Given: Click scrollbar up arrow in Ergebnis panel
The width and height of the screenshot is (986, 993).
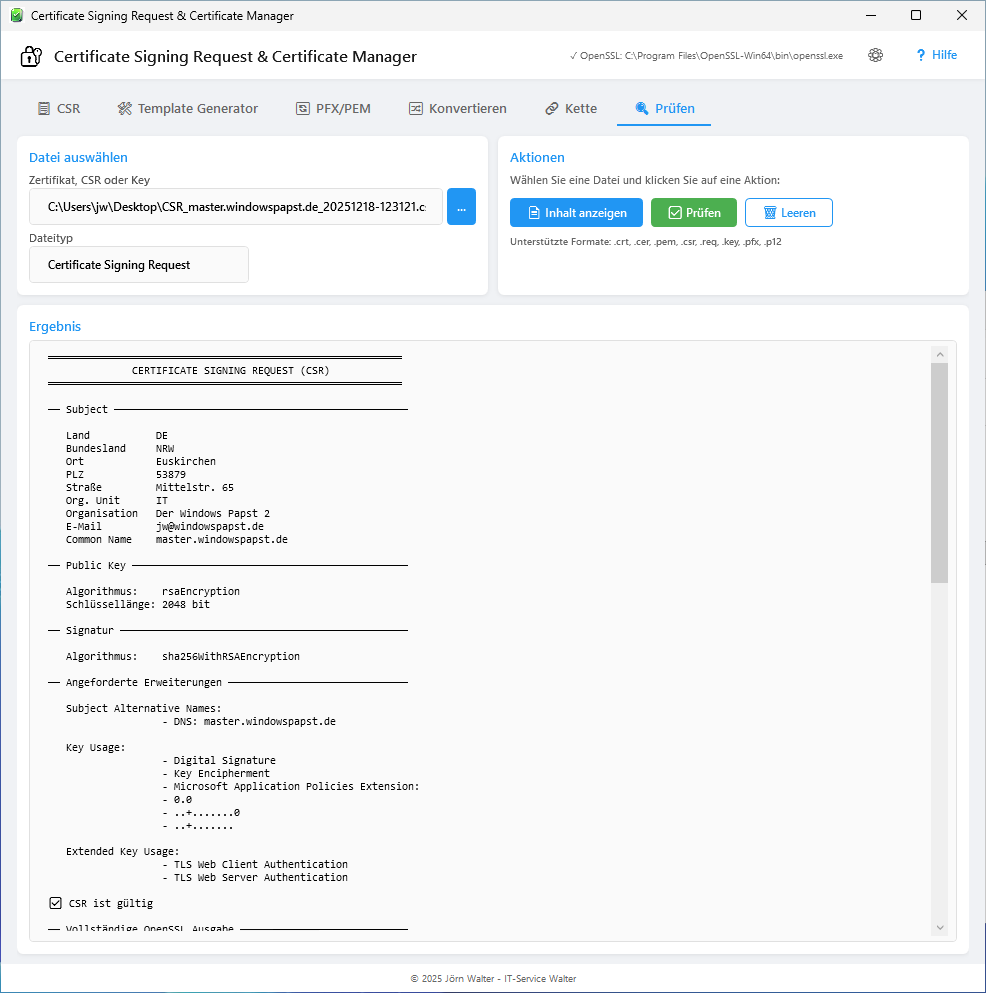Looking at the screenshot, I should point(939,355).
